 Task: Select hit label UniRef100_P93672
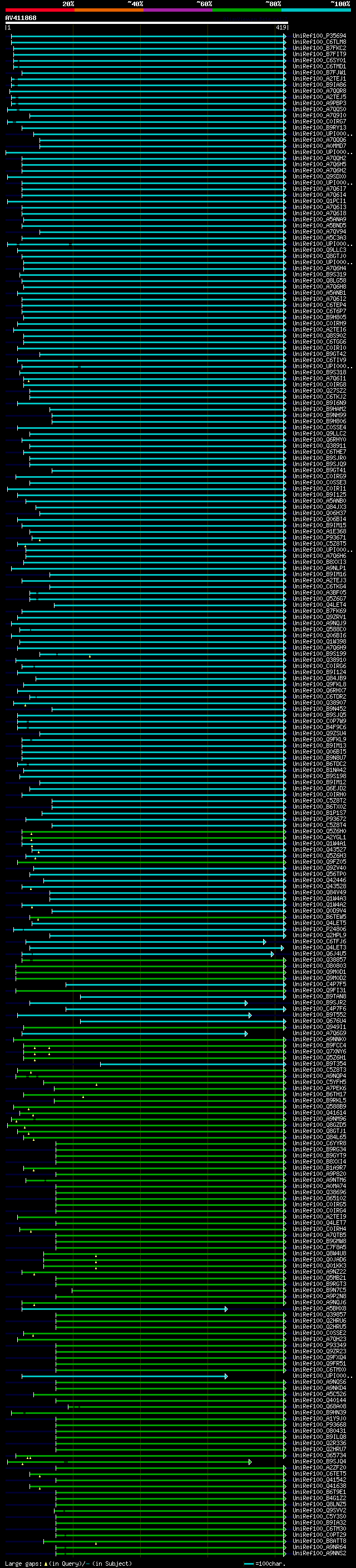[x=319, y=819]
